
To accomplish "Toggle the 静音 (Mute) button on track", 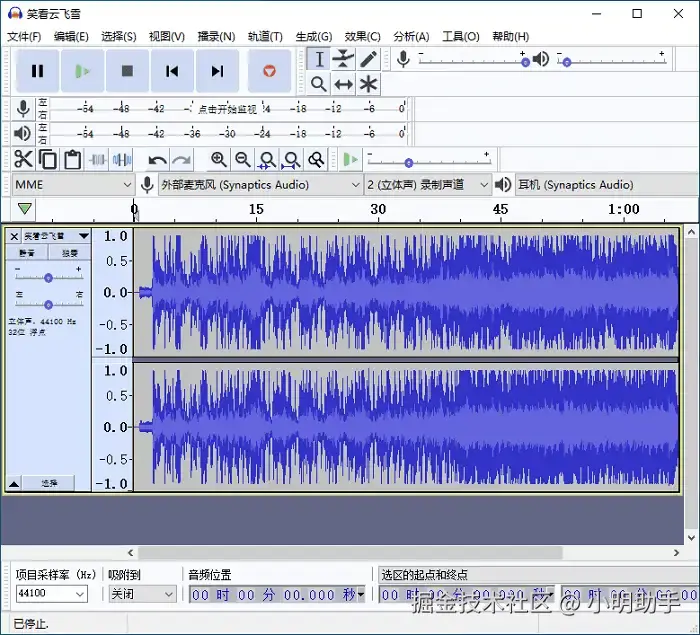I will click(27, 254).
